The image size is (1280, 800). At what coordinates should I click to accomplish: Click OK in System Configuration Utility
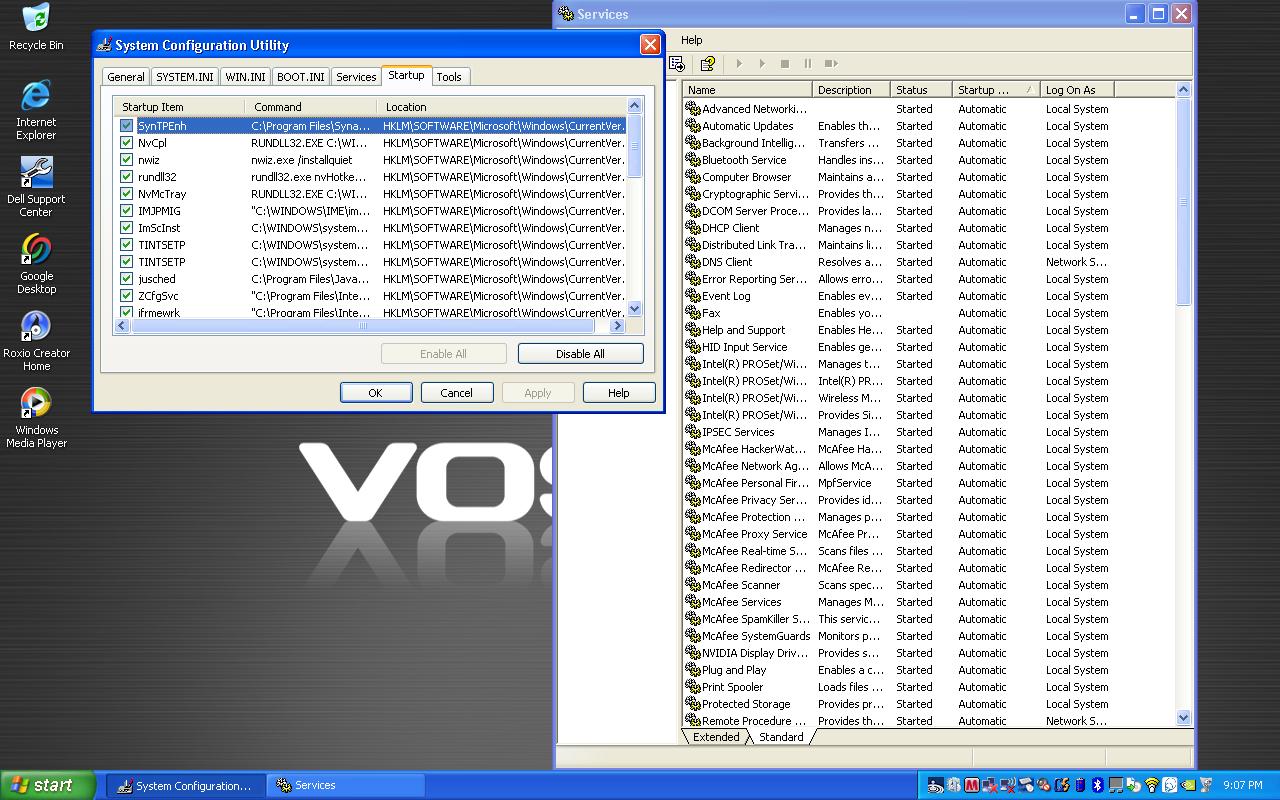[x=376, y=393]
